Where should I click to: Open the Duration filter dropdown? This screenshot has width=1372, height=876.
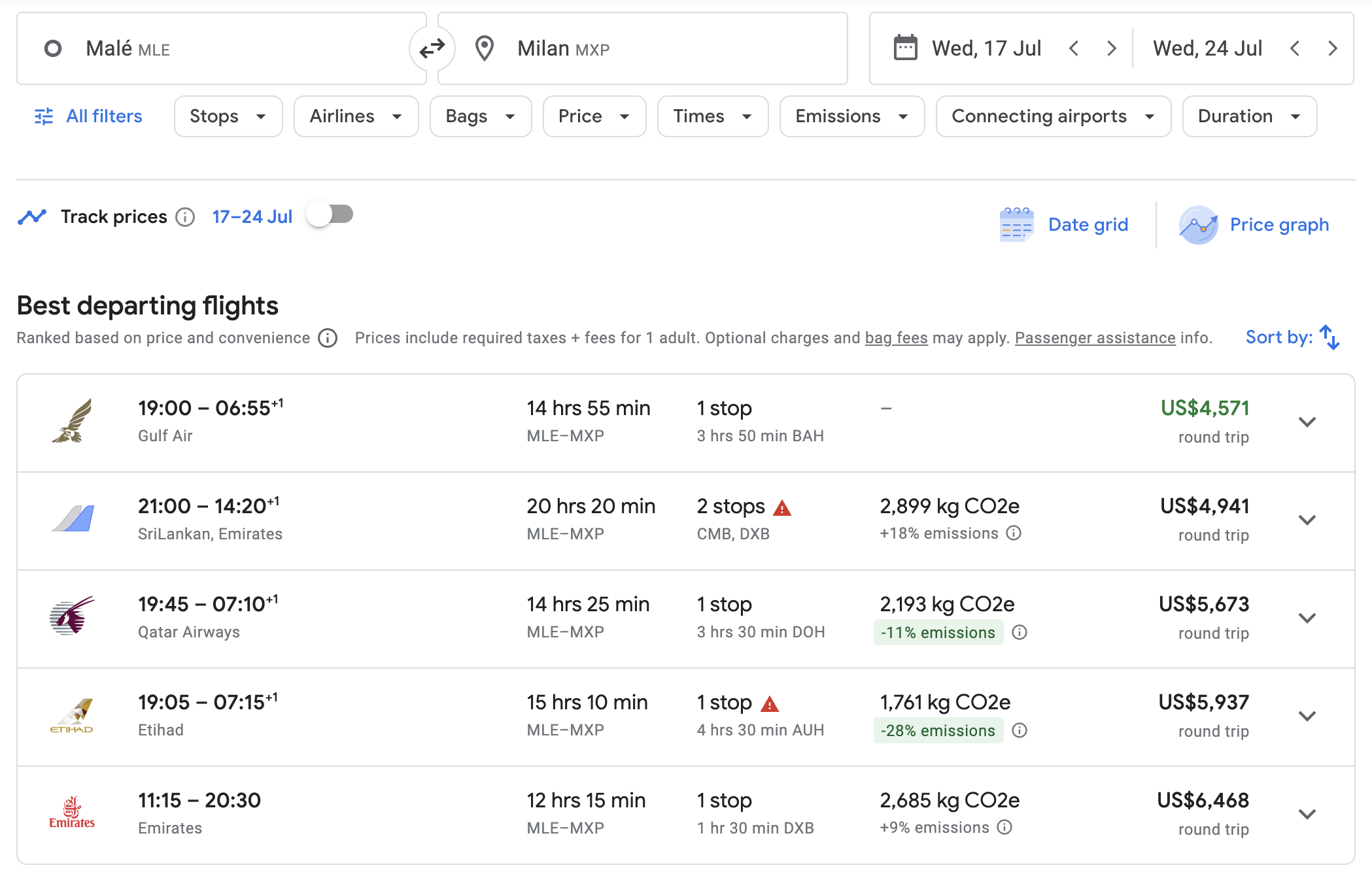(1250, 116)
